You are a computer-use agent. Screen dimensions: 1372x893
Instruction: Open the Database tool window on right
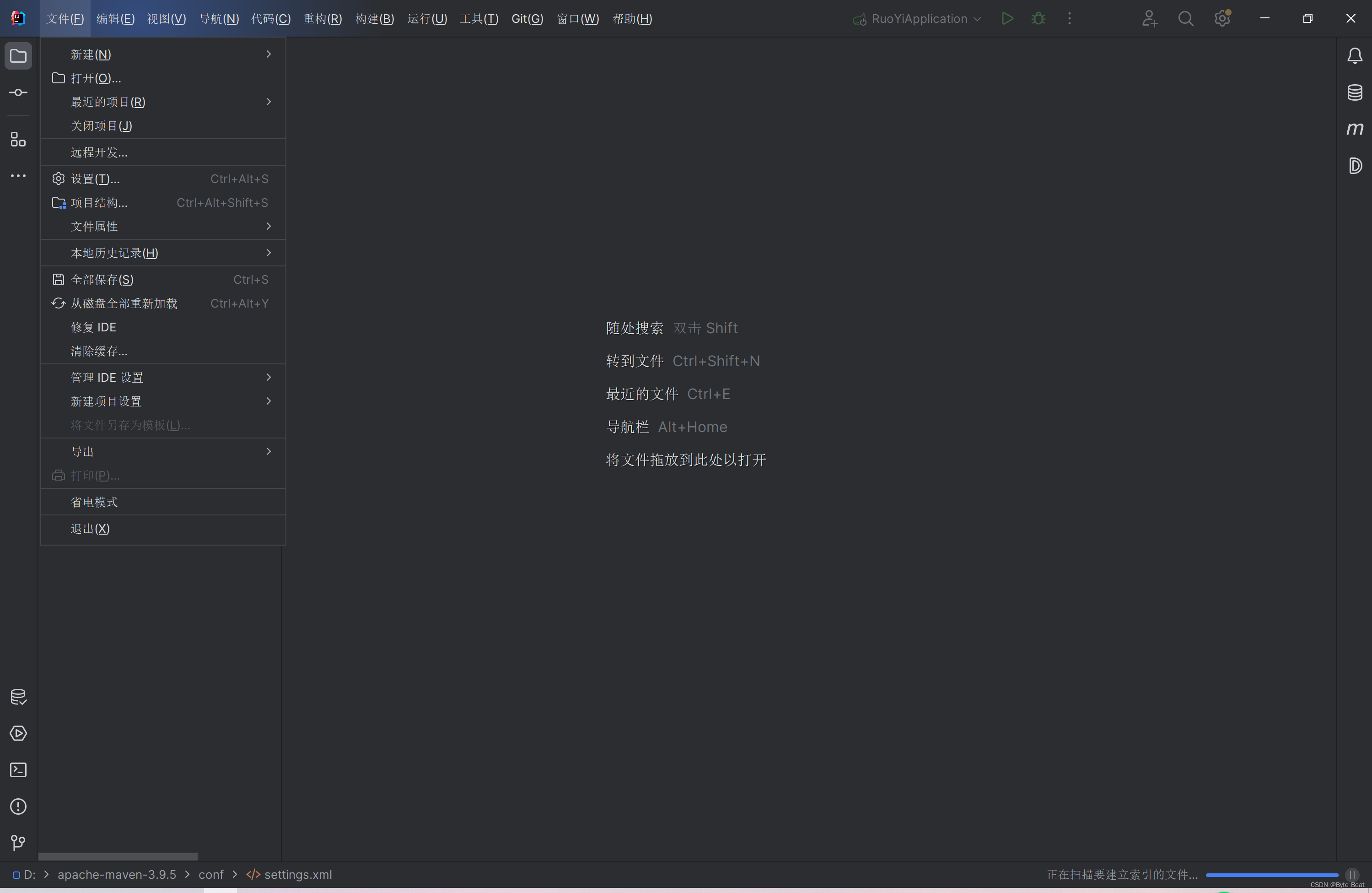[x=1355, y=92]
